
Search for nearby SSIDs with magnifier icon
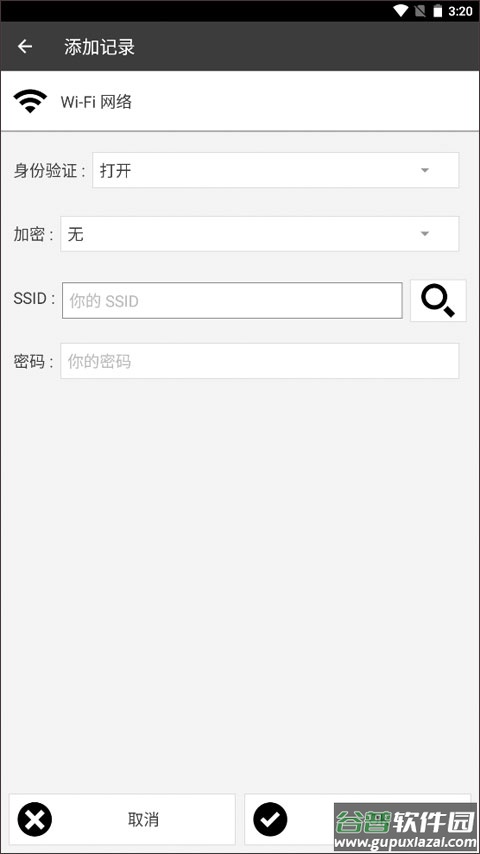[438, 300]
